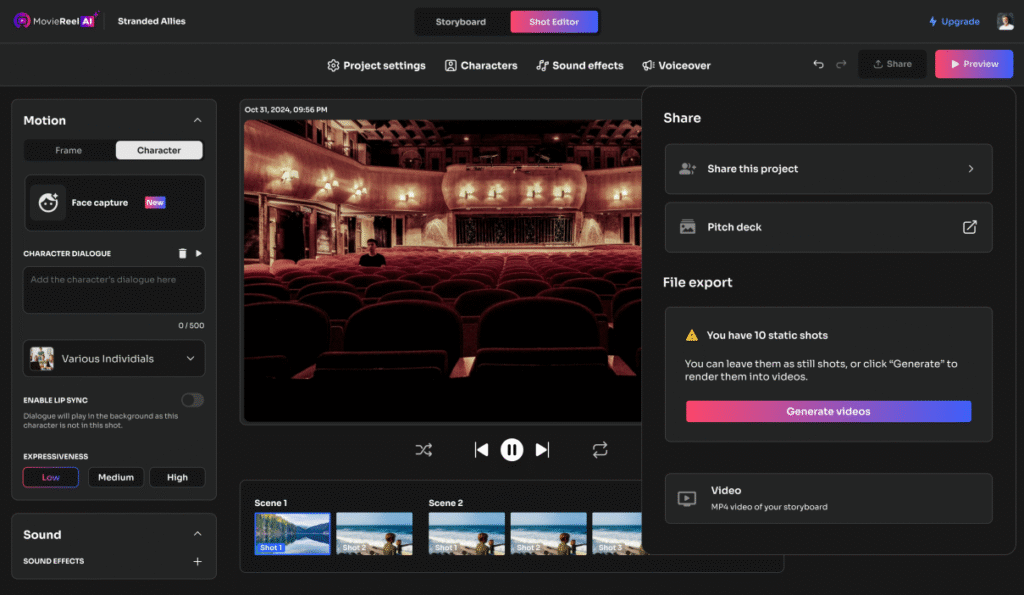This screenshot has height=595, width=1024.
Task: Play the character dialogue audio
Action: (198, 254)
